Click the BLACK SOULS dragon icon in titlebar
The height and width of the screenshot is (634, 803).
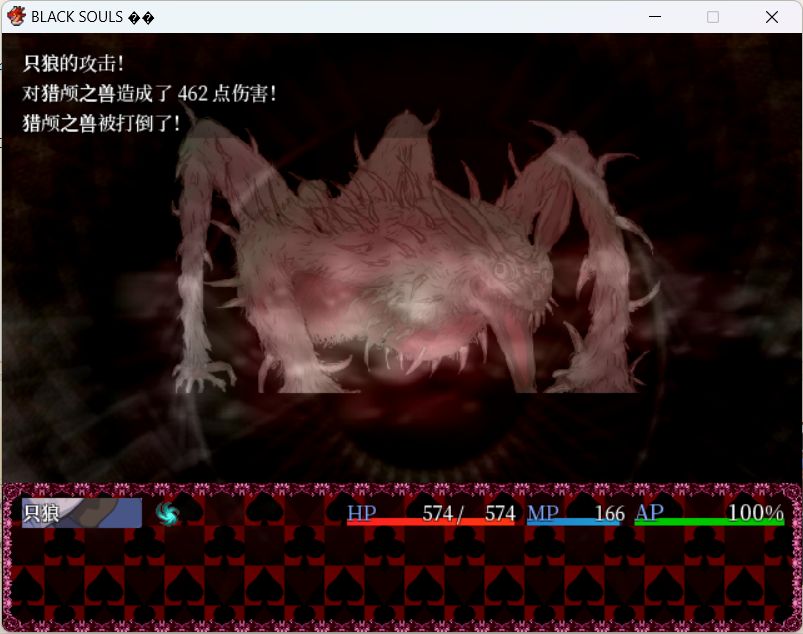tap(17, 16)
